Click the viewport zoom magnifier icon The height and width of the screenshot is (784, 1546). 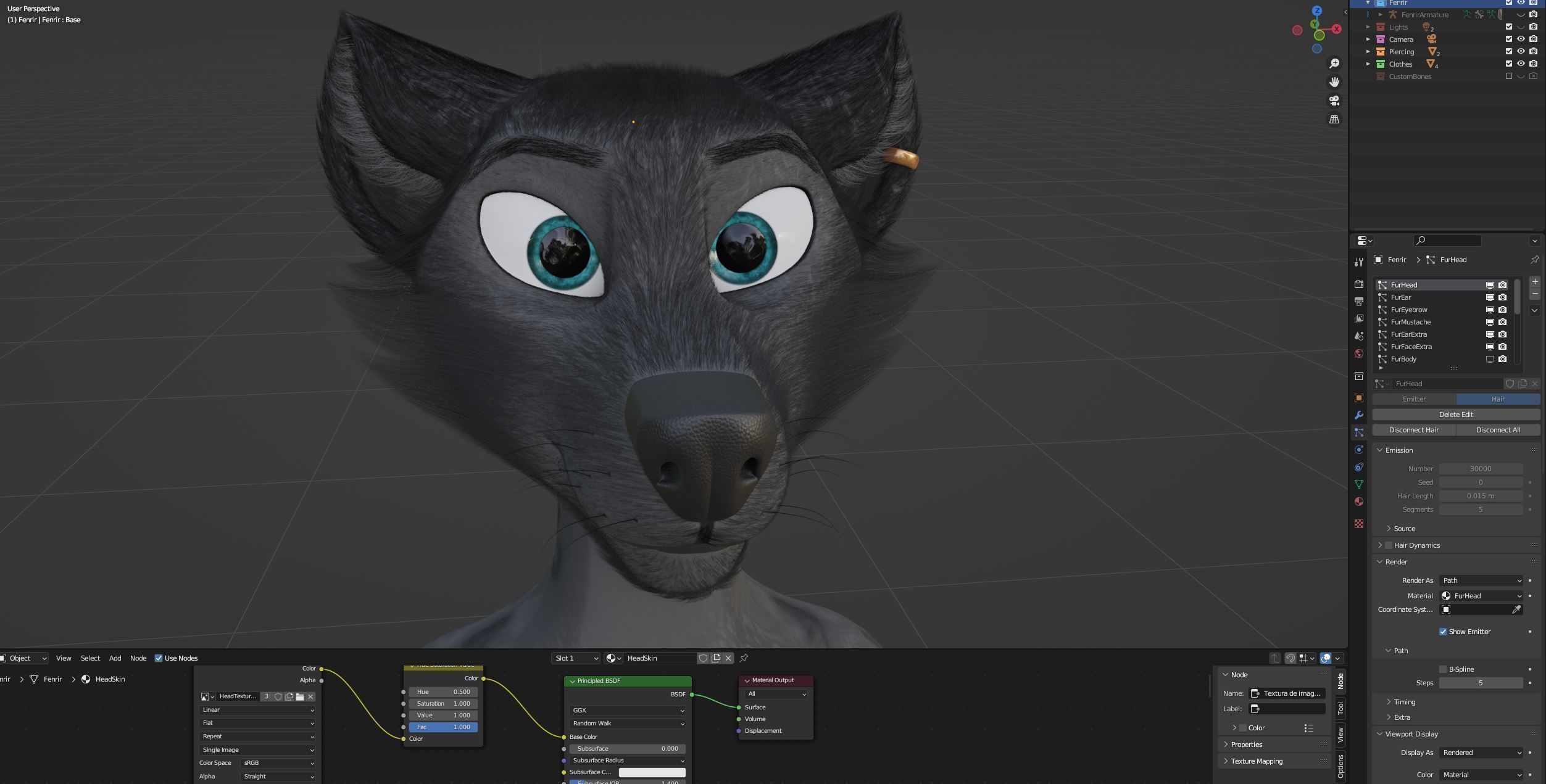1334,64
